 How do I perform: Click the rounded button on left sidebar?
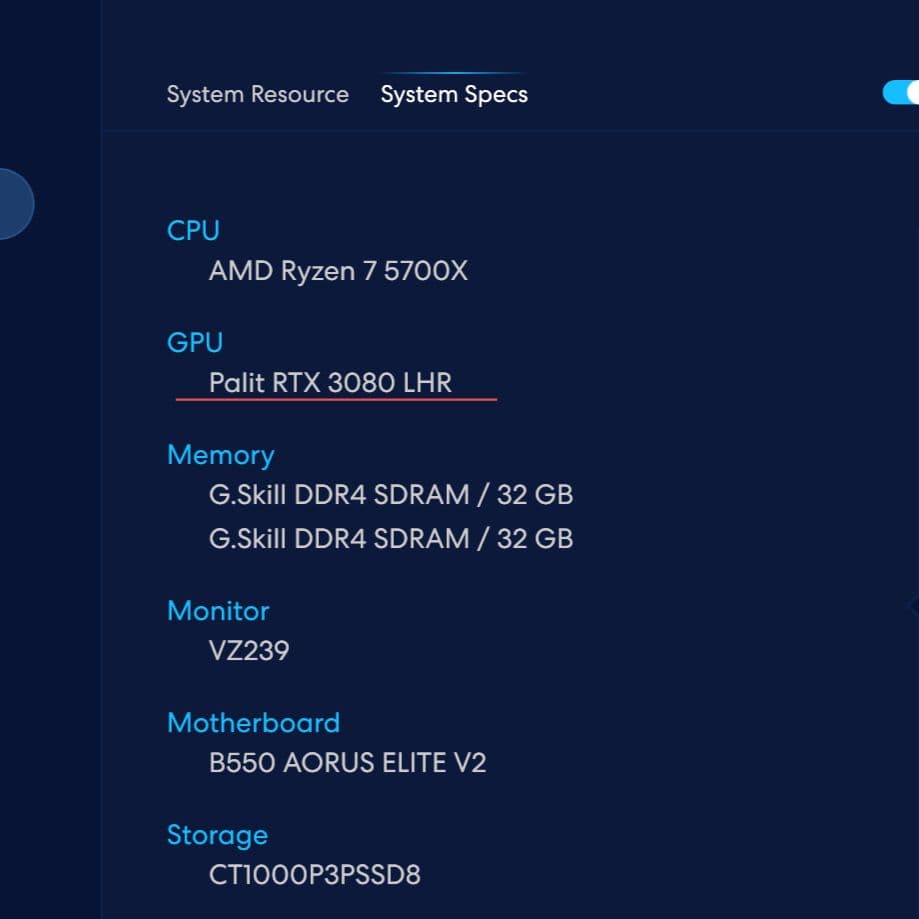(15, 203)
